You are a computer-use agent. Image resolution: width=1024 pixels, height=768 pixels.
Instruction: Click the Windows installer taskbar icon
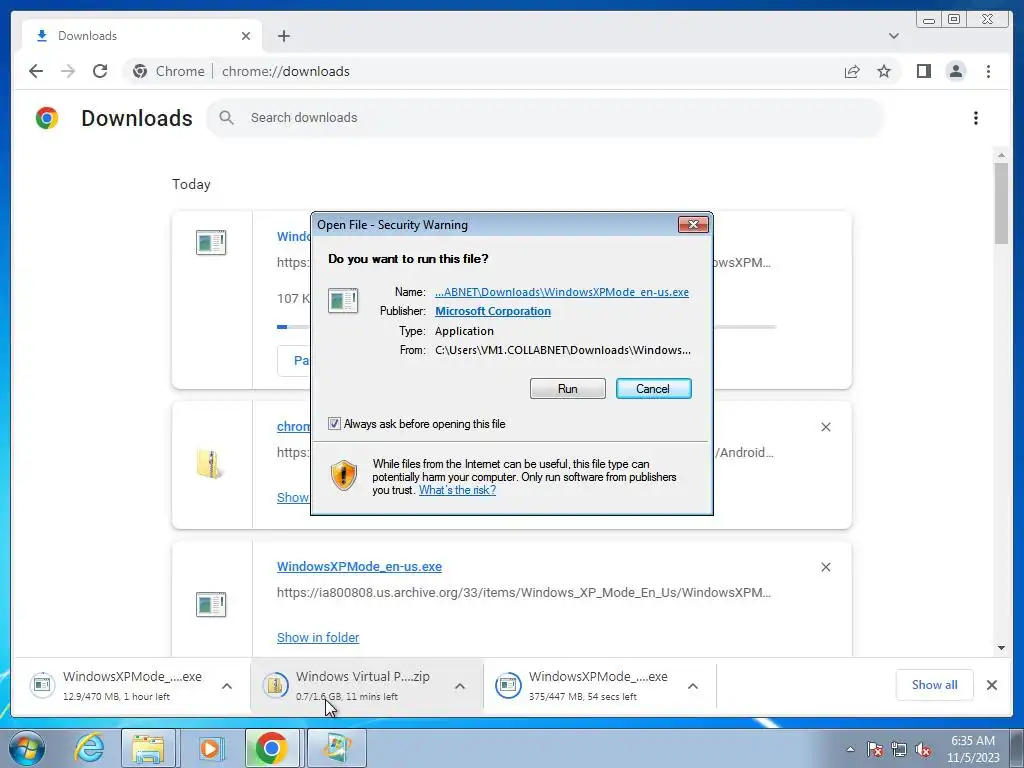click(336, 748)
